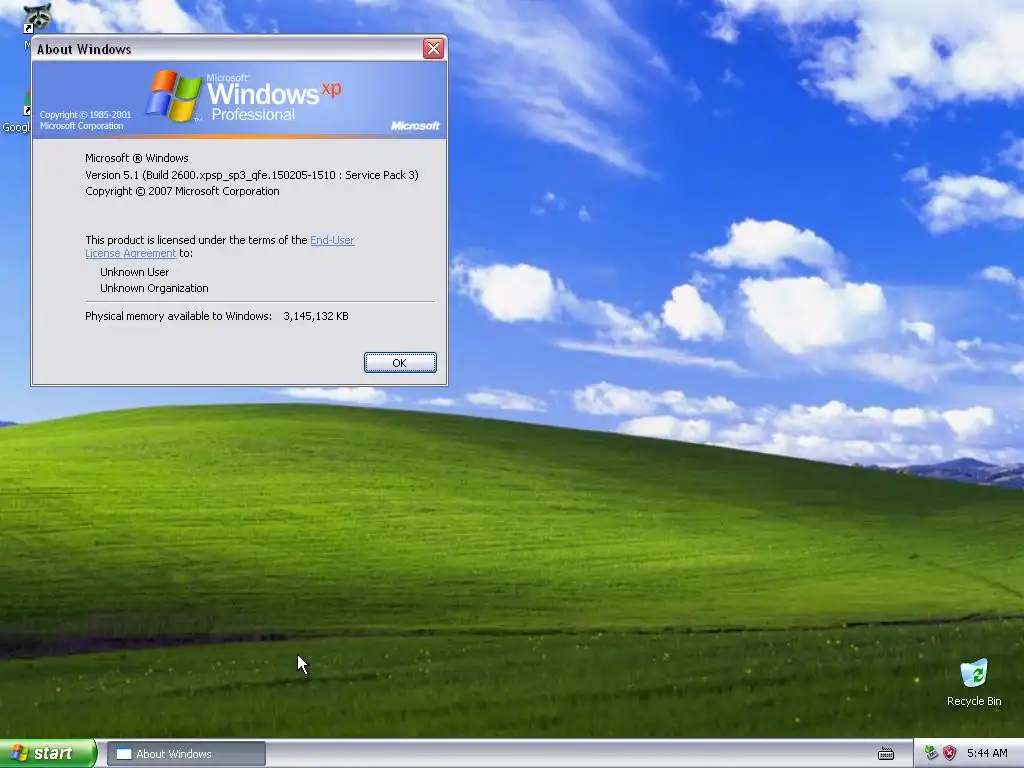This screenshot has height=768, width=1024.
Task: Click the Windows XP flag logo
Action: pos(174,96)
